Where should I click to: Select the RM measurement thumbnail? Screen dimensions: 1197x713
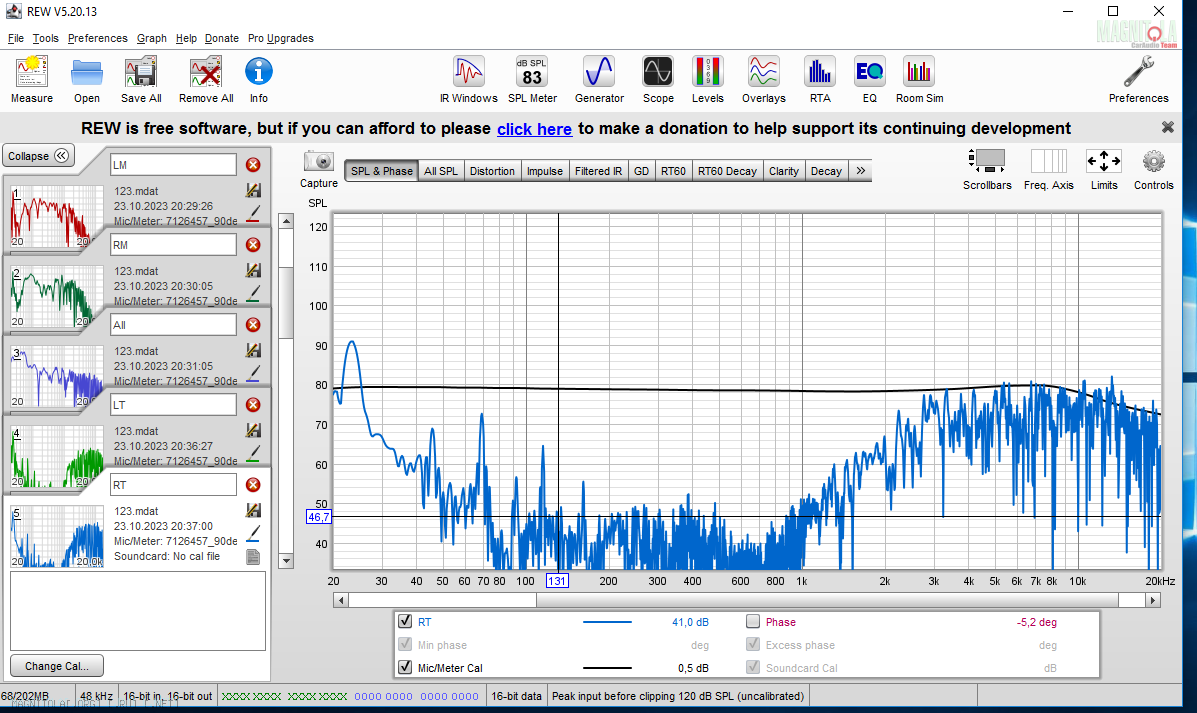click(x=57, y=297)
